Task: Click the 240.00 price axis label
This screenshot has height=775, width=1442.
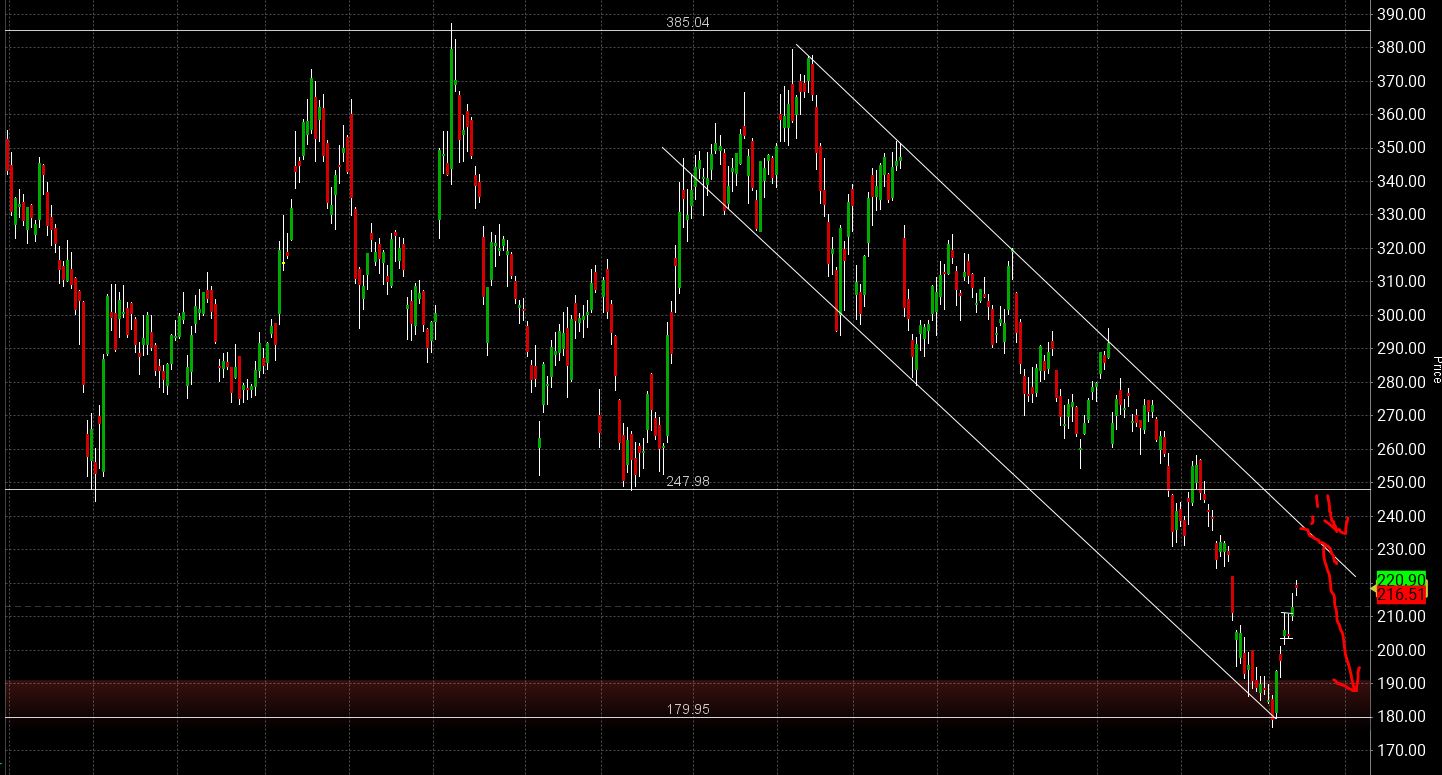Action: 1401,516
